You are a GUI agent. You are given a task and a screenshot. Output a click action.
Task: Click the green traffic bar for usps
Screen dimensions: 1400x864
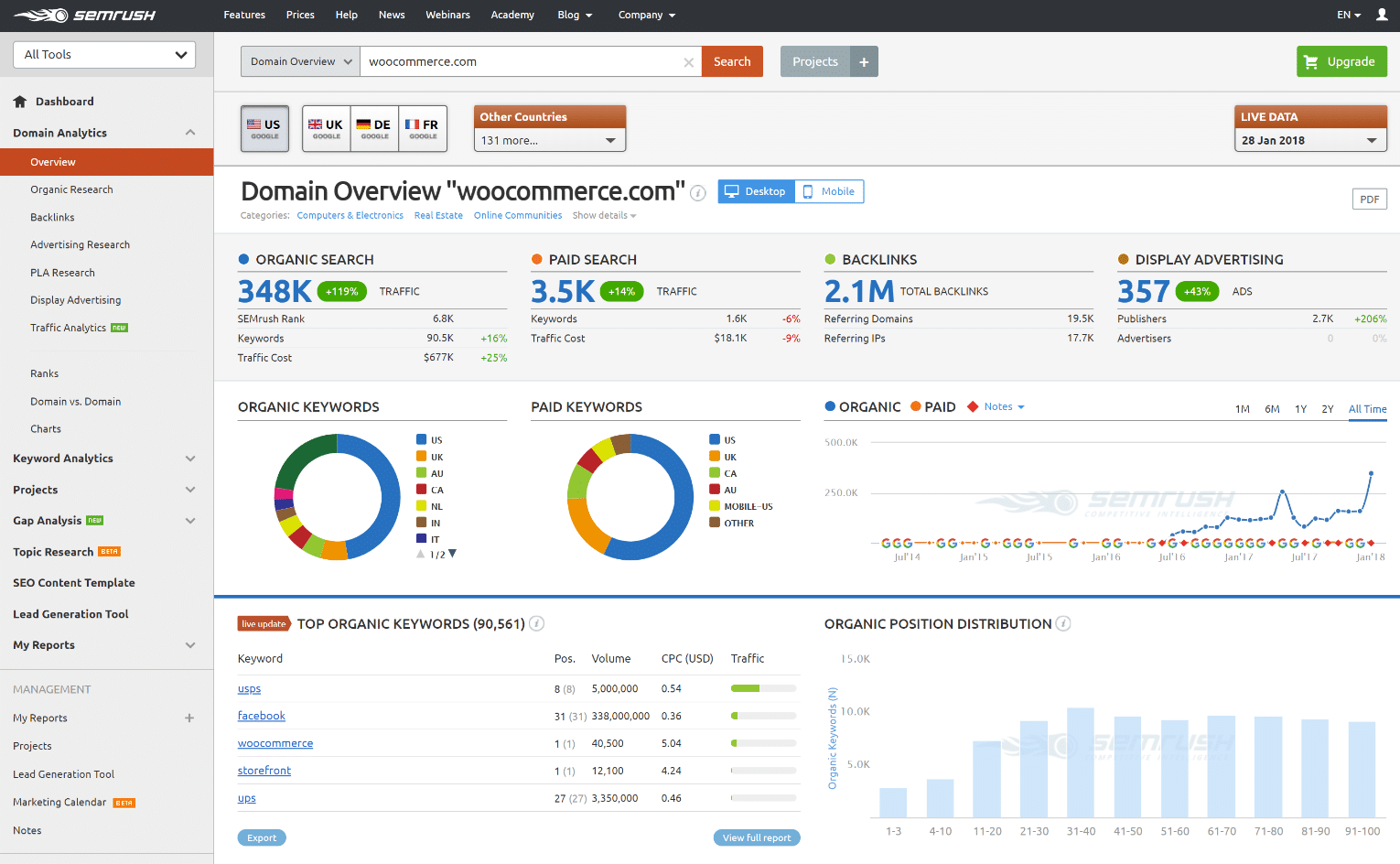(746, 687)
